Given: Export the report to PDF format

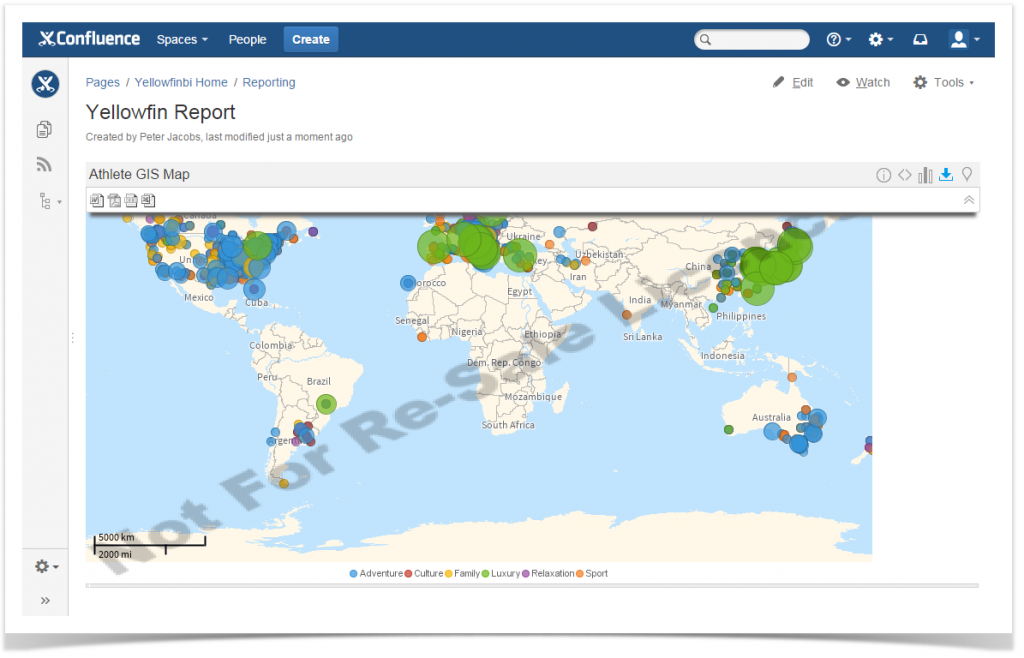Looking at the screenshot, I should [x=114, y=200].
